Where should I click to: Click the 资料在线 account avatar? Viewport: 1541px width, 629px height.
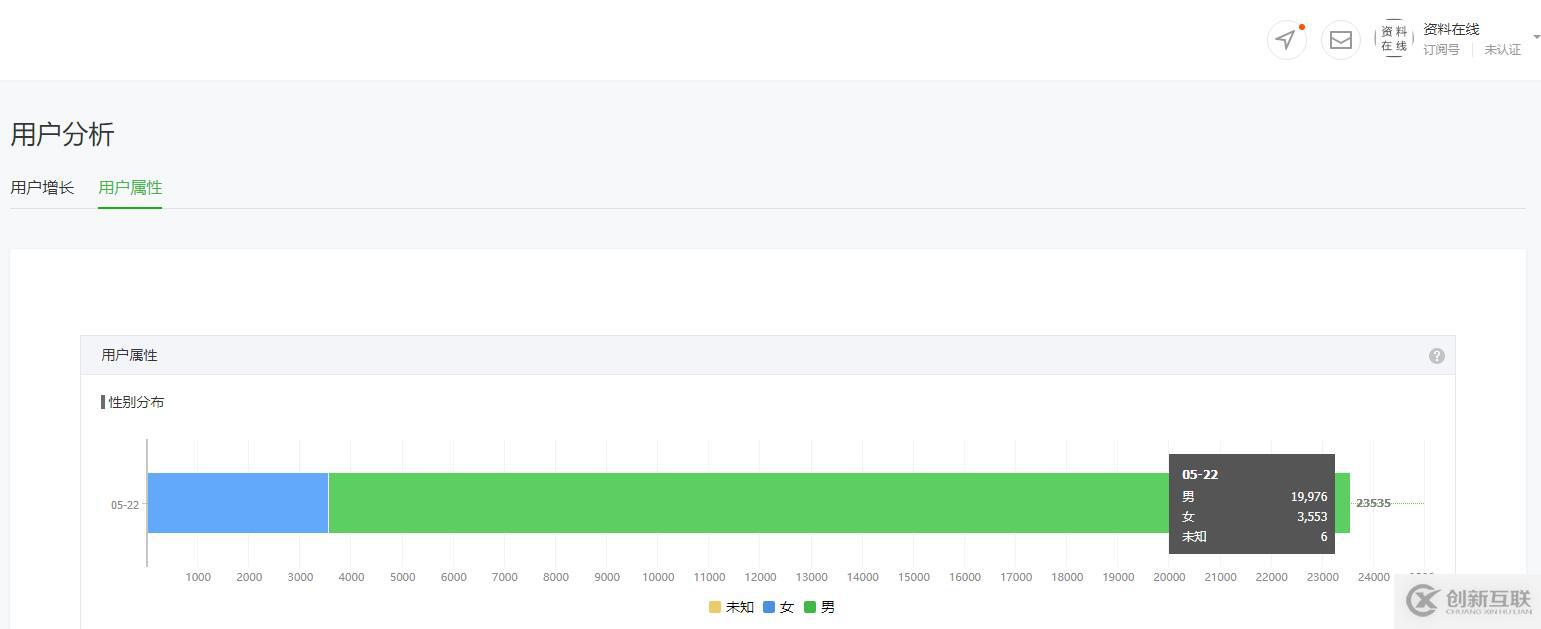tap(1394, 39)
